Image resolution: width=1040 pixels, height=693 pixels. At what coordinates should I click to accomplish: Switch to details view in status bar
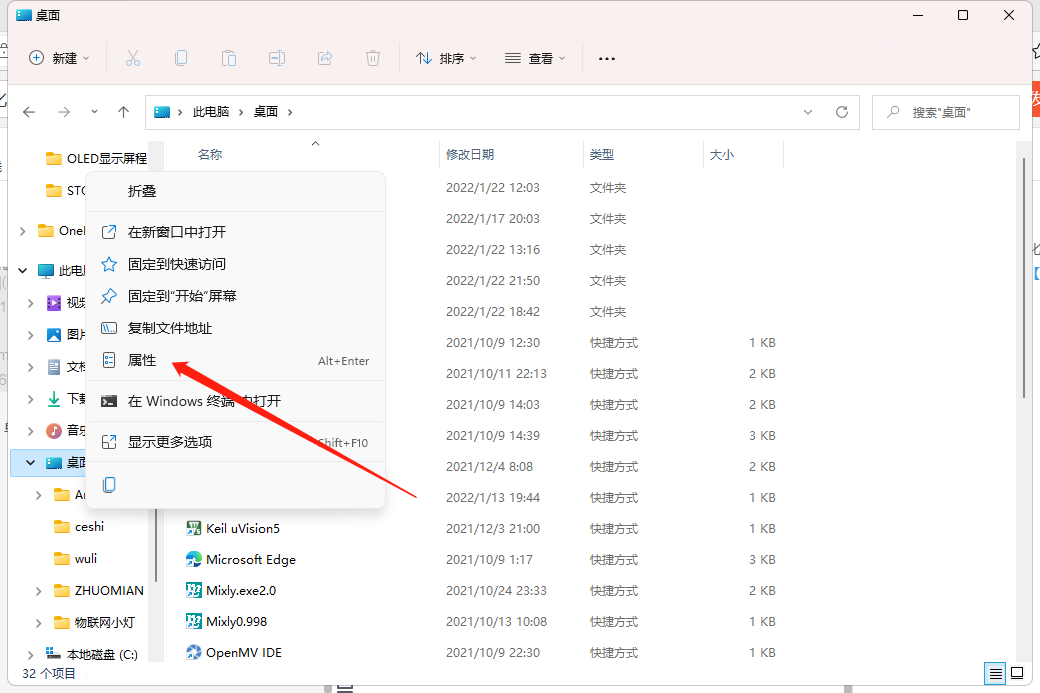995,674
